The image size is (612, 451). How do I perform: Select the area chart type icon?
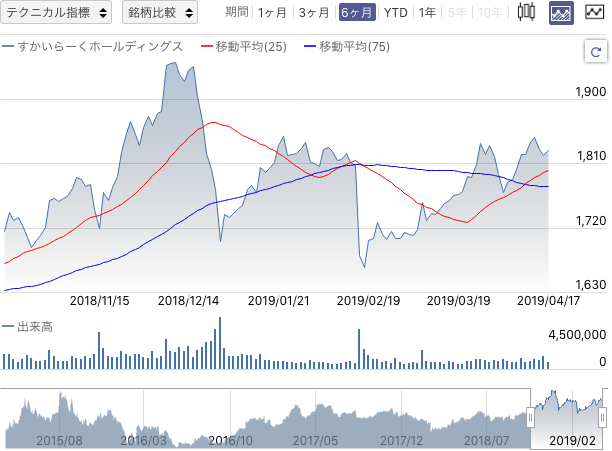click(561, 13)
